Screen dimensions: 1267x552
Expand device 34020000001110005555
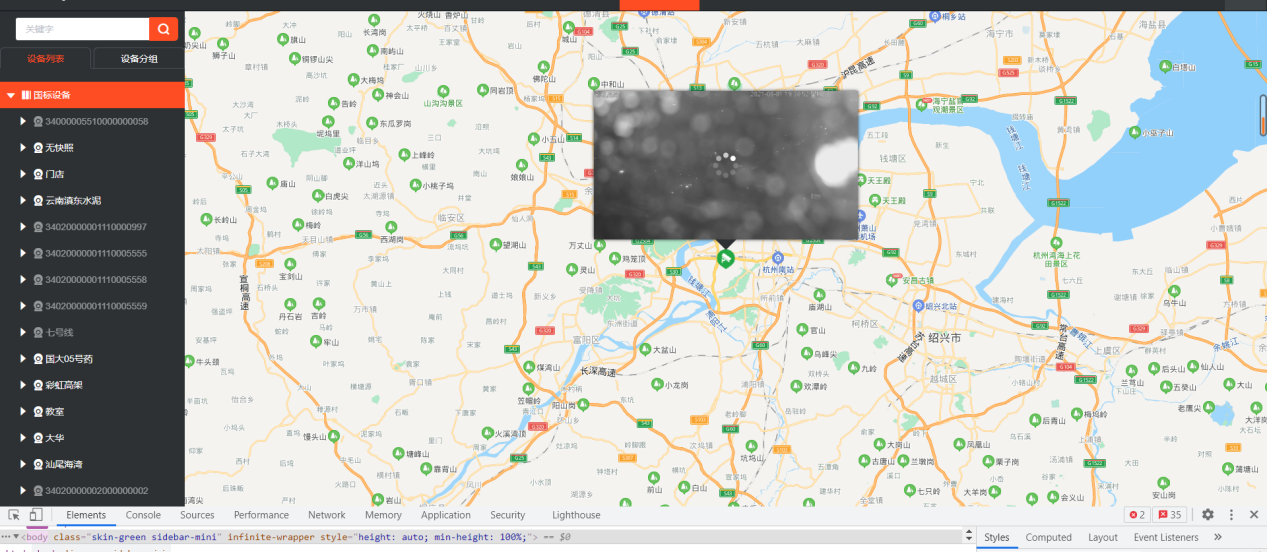(x=23, y=253)
